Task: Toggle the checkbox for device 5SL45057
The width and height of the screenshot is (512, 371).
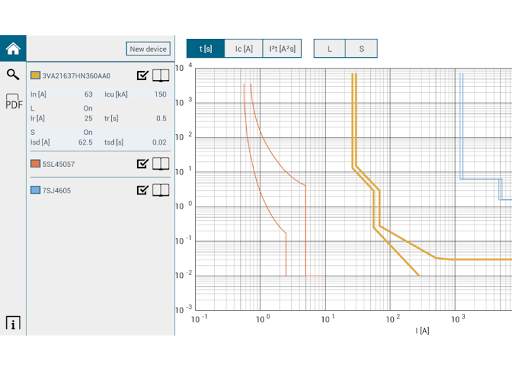Action: [142, 163]
